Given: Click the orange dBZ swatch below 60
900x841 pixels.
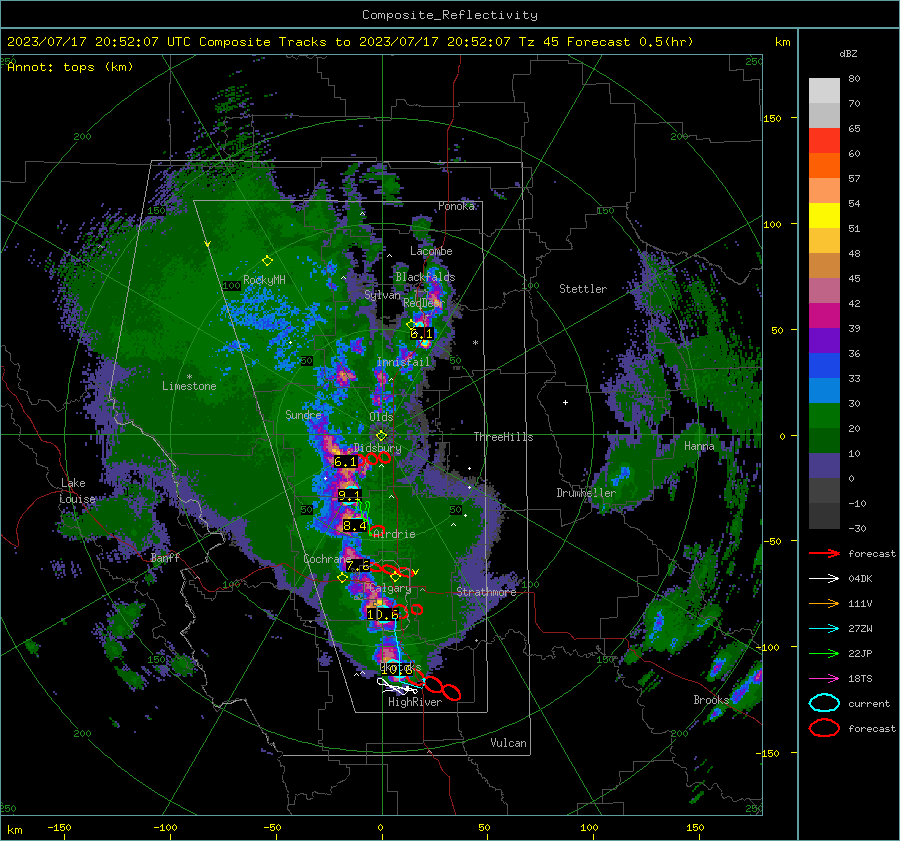Looking at the screenshot, I should click(x=824, y=165).
